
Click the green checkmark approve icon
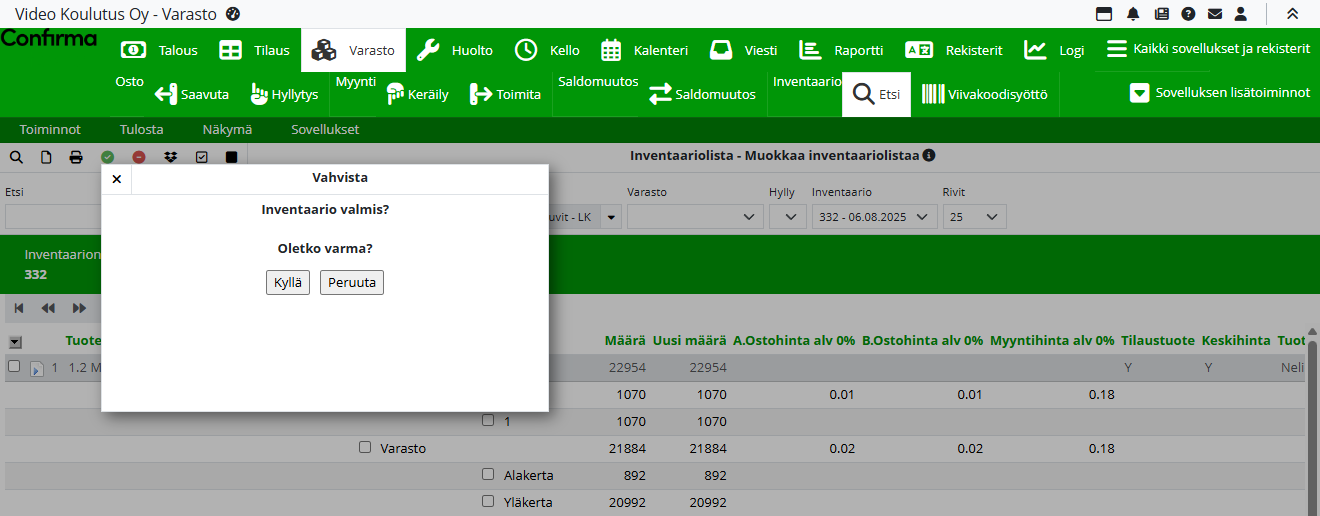(107, 157)
